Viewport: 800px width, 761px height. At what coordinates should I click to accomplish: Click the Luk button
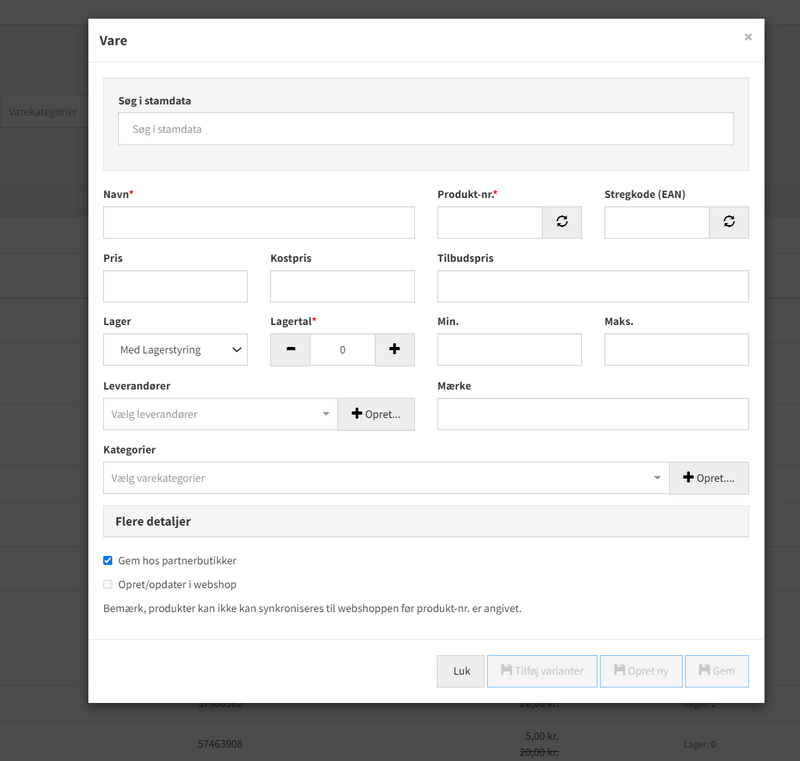point(461,671)
